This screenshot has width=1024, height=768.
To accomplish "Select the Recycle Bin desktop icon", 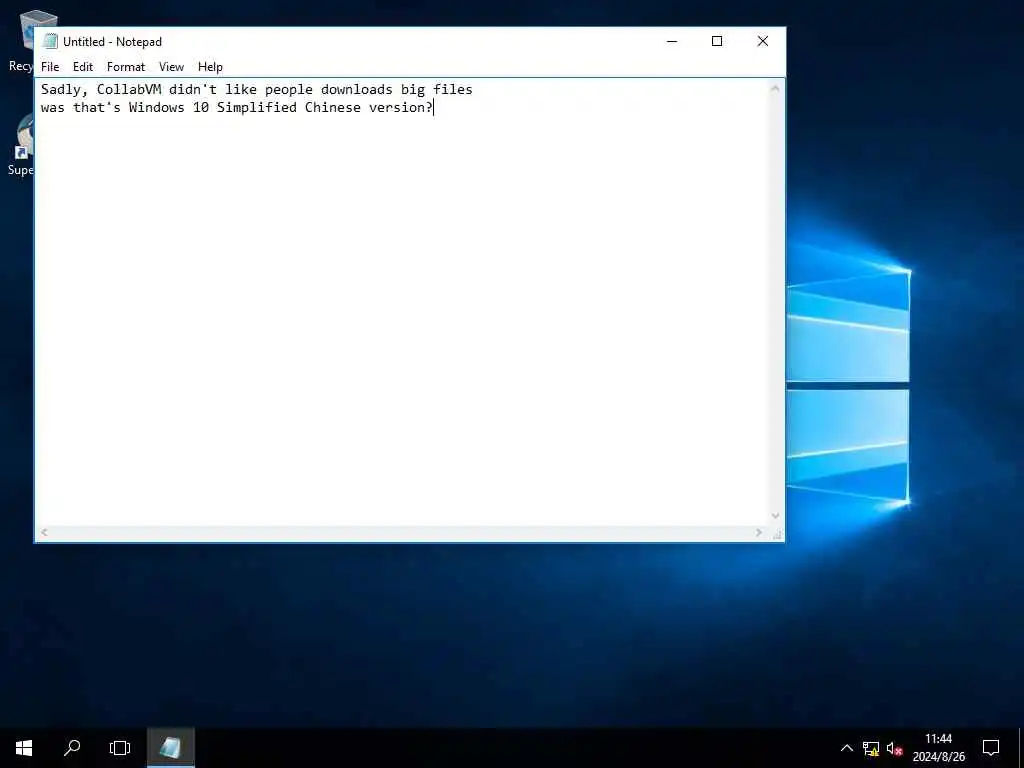I will (25, 40).
